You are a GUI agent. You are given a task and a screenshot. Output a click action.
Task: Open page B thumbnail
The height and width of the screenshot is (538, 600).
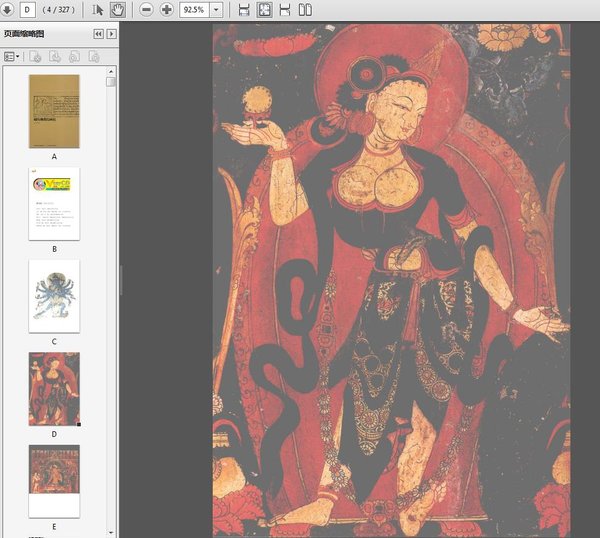pyautogui.click(x=54, y=203)
